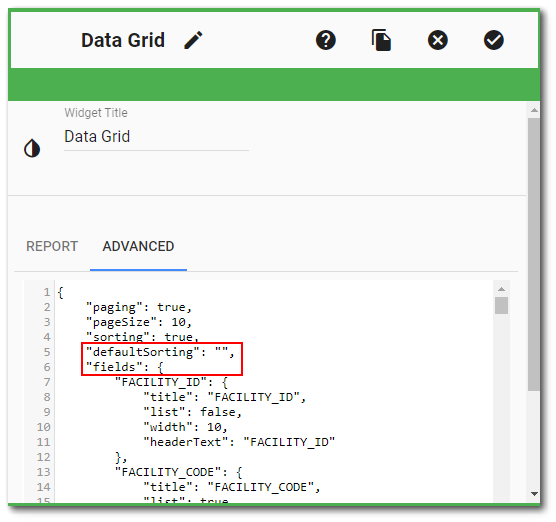Select the ADVANCED tab

click(x=138, y=246)
